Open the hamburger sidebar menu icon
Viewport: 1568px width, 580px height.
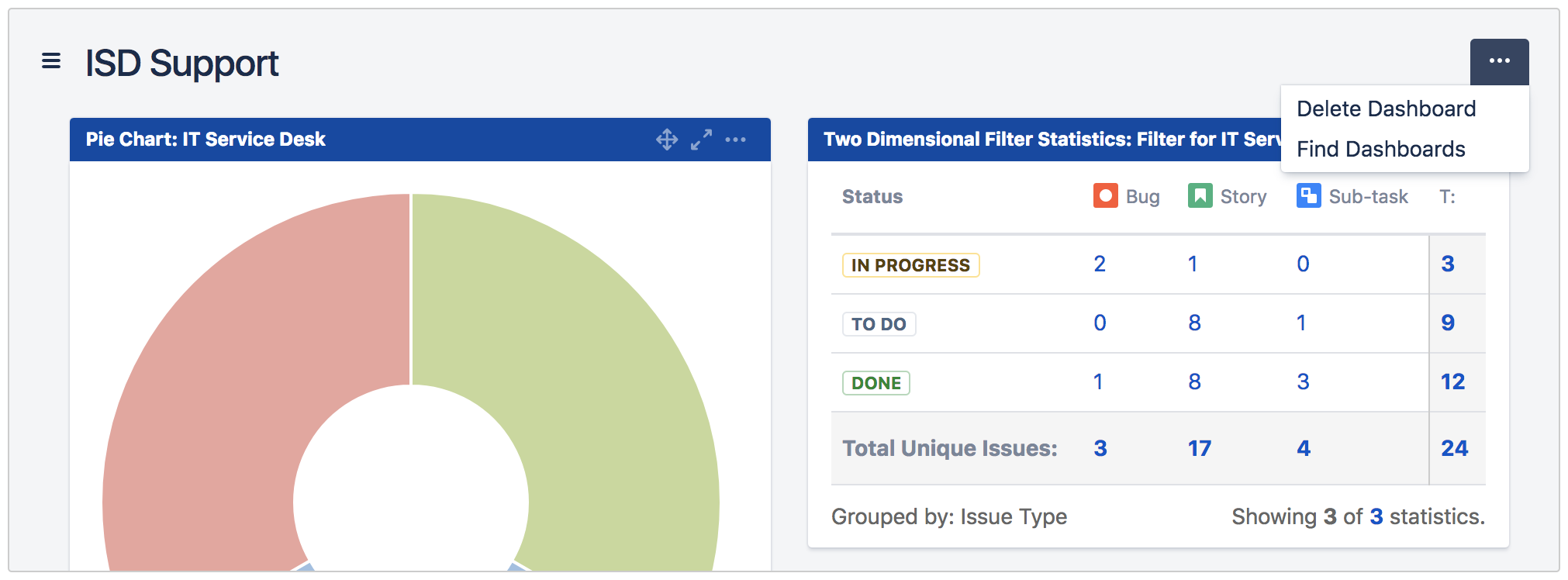click(51, 60)
